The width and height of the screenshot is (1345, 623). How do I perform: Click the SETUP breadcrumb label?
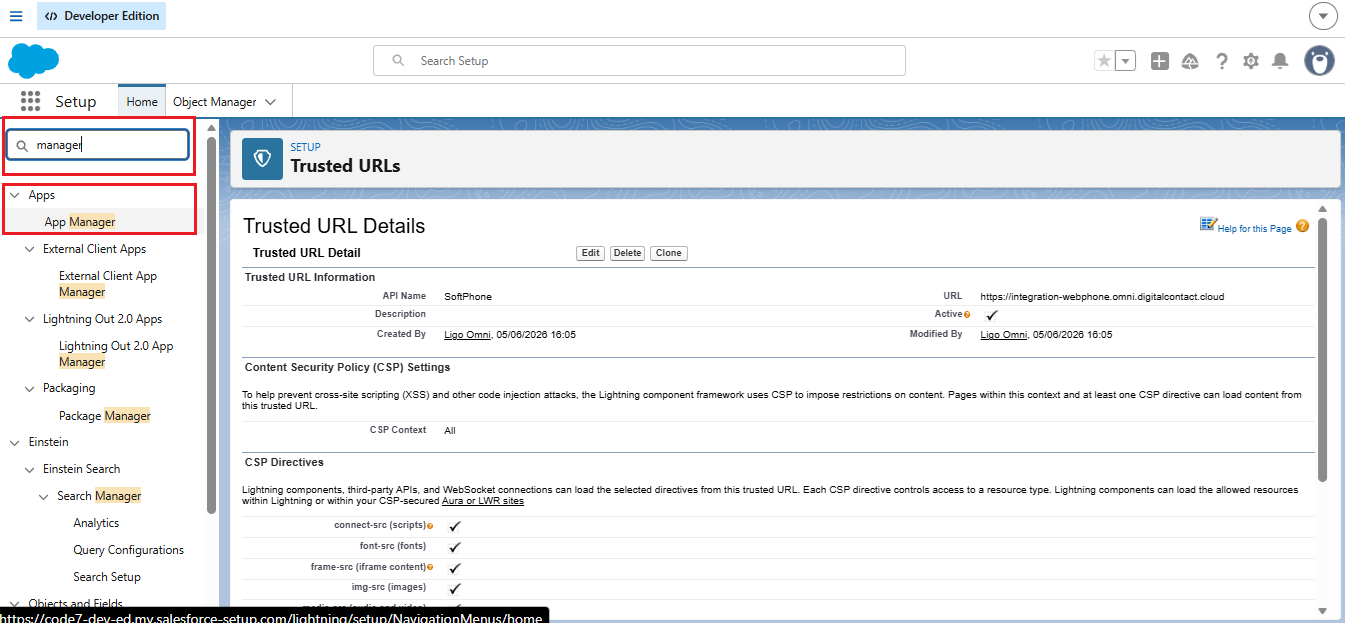305,147
